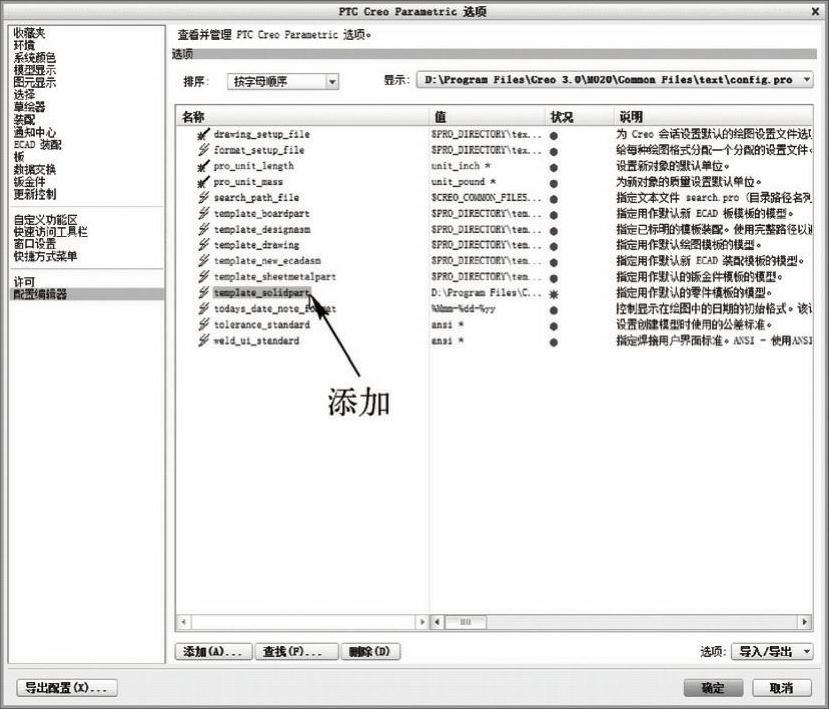Open 草绘器 settings category

(x=29, y=107)
